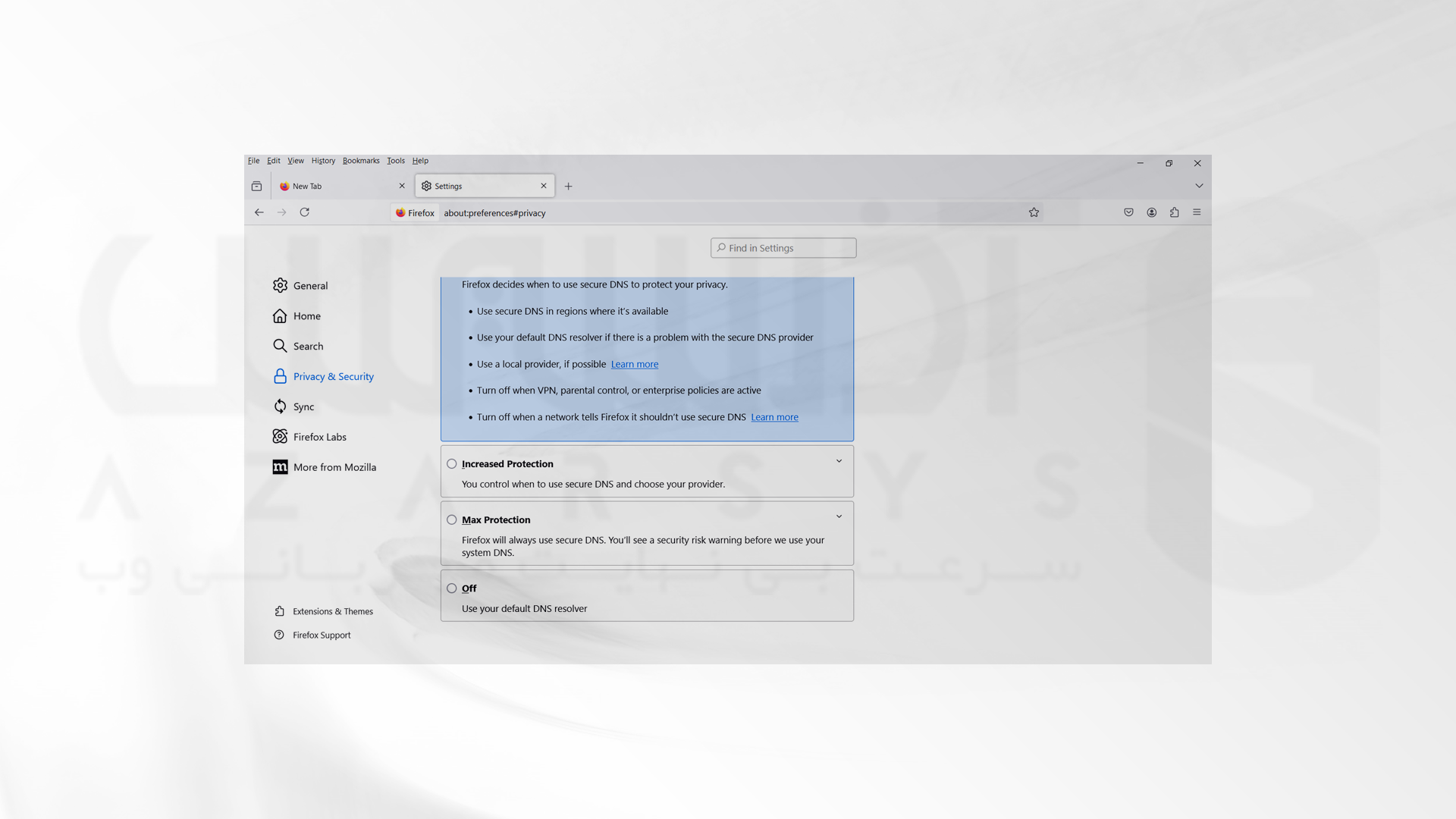Expand the Increased Protection section
This screenshot has height=819, width=1456.
[x=838, y=461]
